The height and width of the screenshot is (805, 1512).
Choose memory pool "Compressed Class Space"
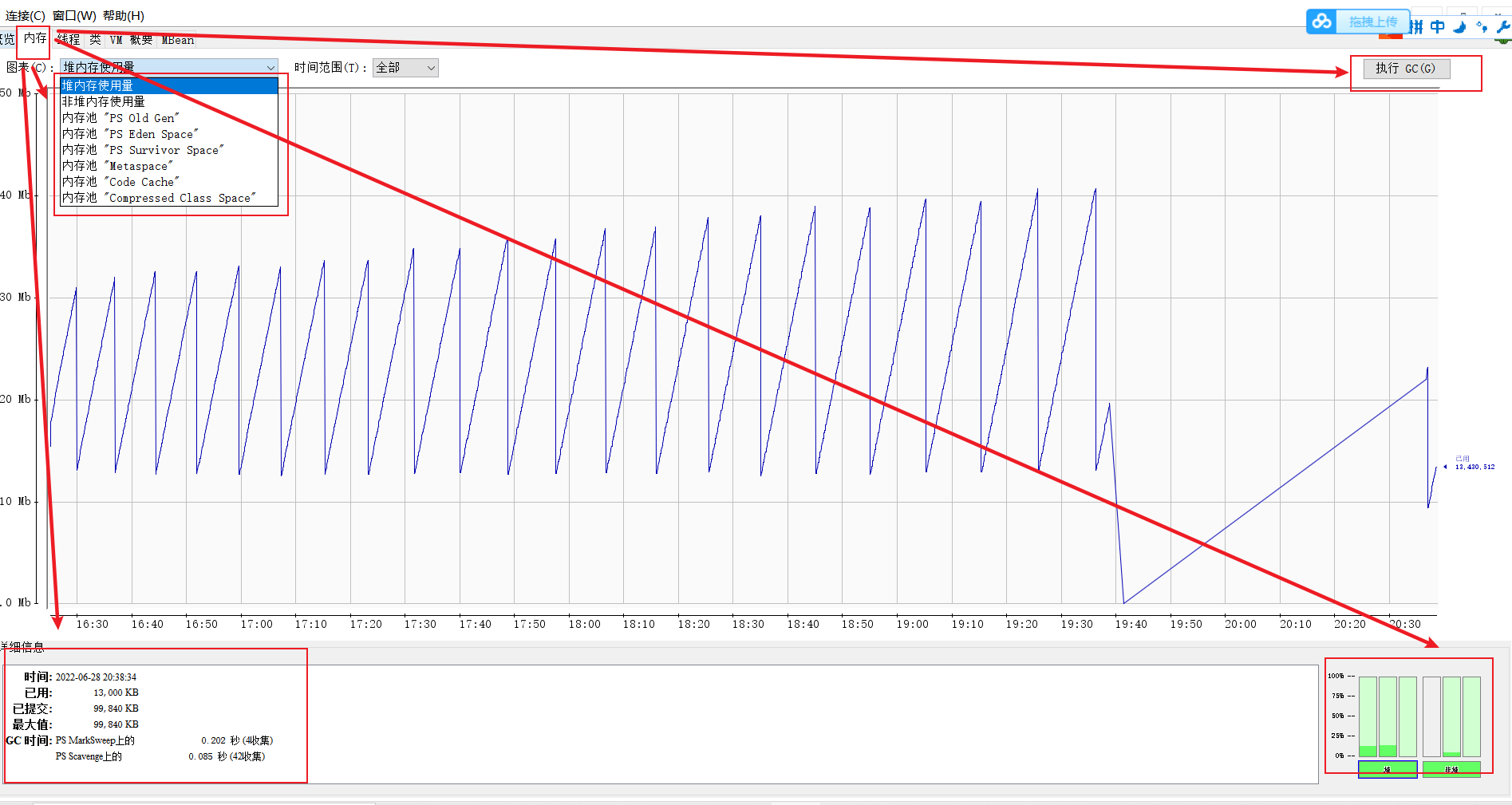coord(169,198)
